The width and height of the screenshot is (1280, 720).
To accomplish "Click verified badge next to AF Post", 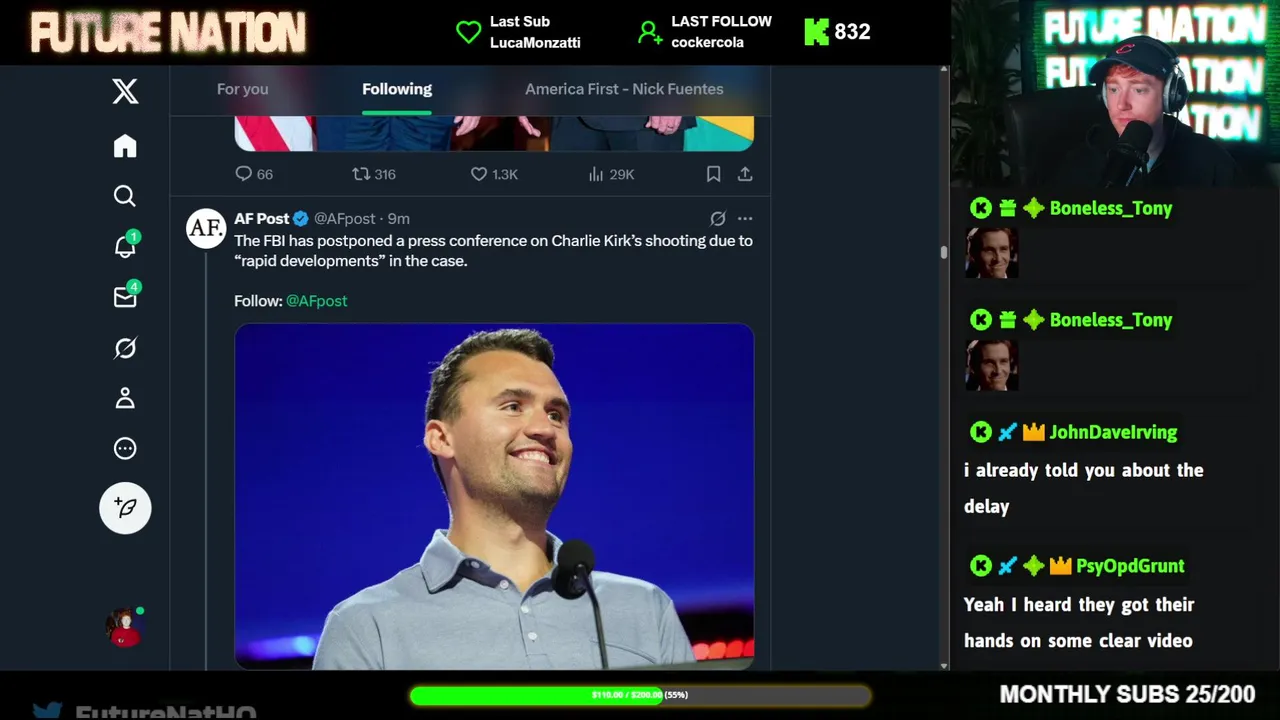I will [300, 218].
